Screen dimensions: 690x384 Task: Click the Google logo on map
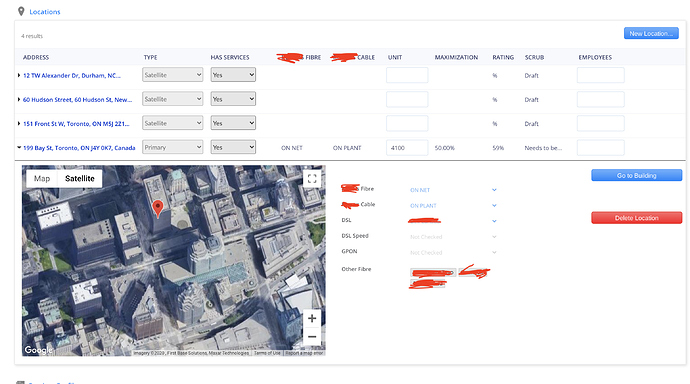[x=38, y=350]
